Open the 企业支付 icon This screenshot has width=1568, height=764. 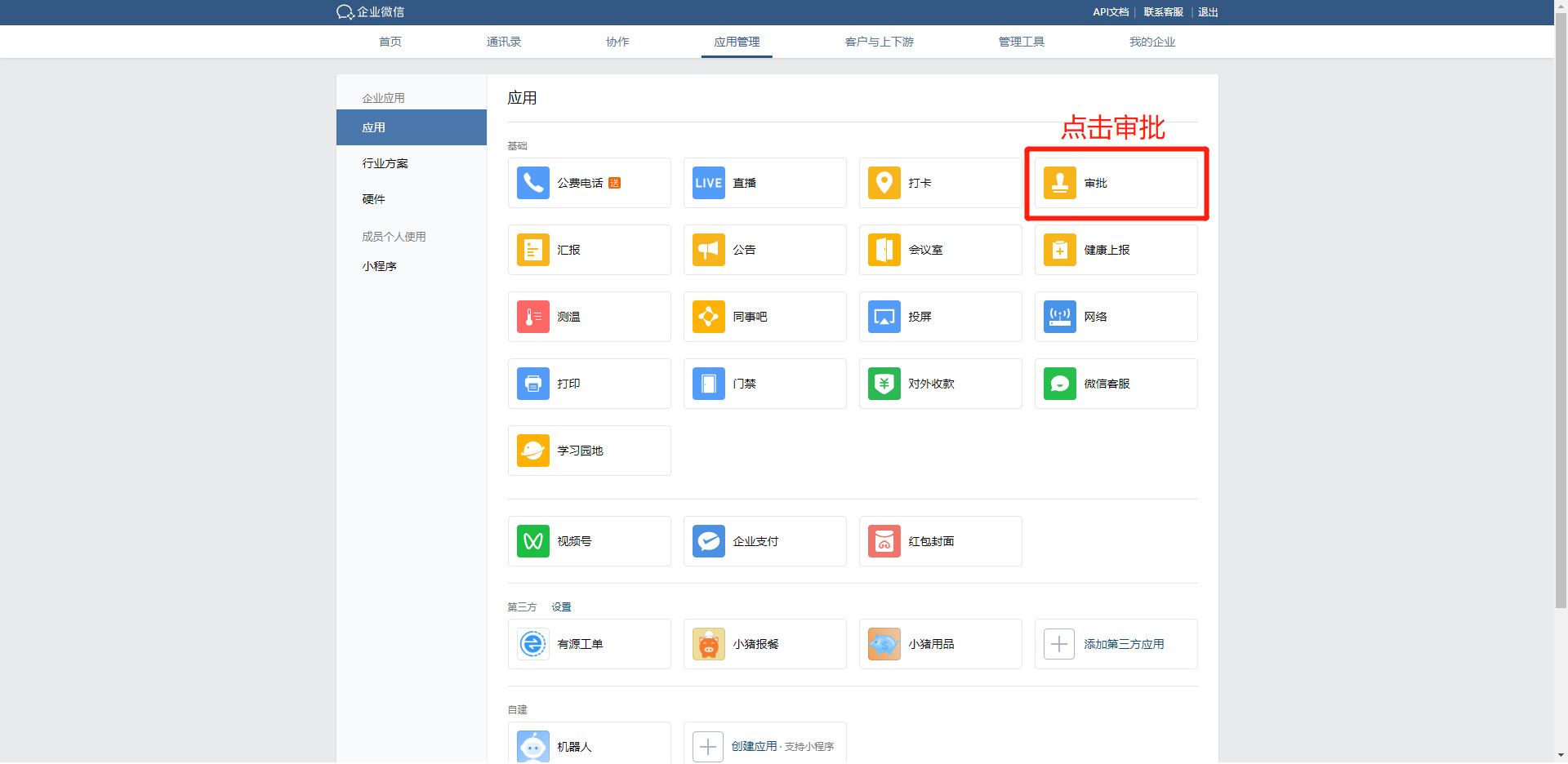(x=708, y=541)
